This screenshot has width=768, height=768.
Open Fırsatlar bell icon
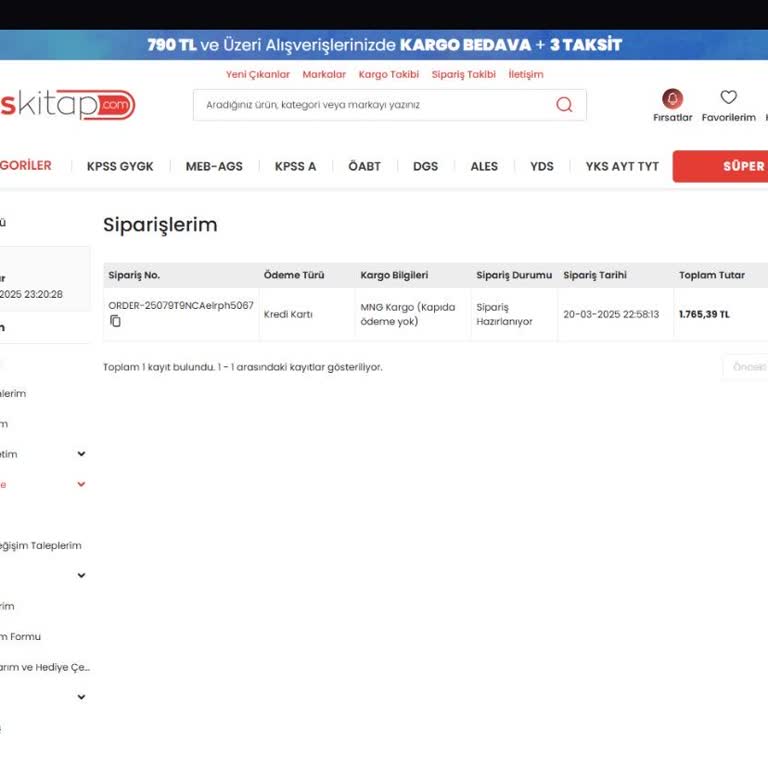(x=672, y=98)
